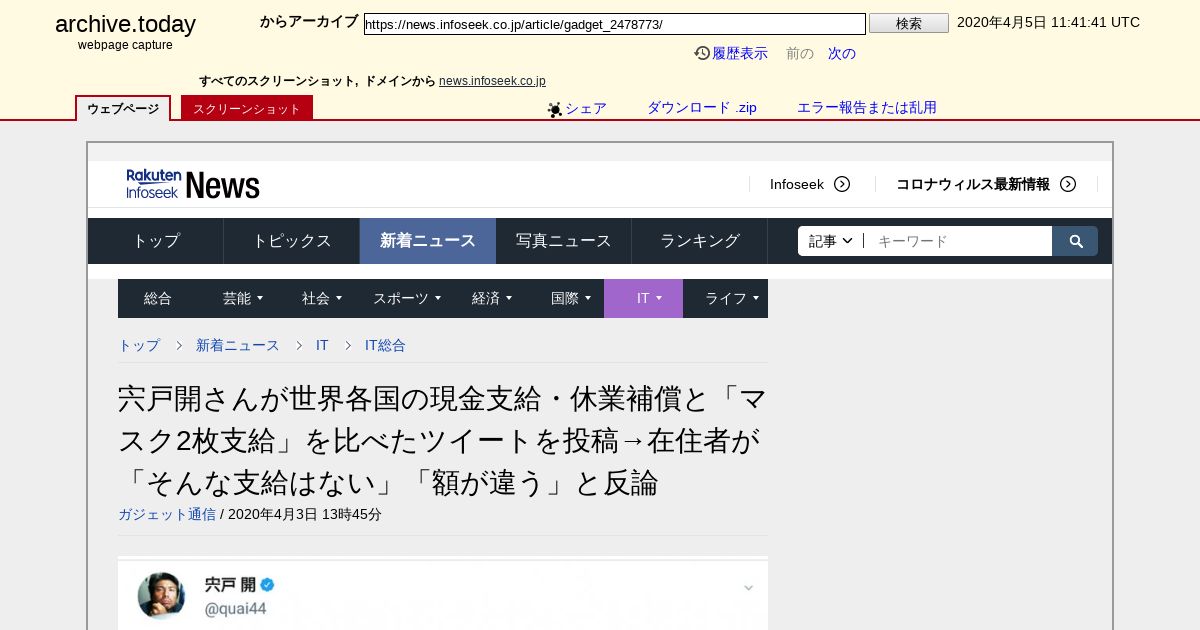Click the トップ breadcrumb link

[x=139, y=345]
